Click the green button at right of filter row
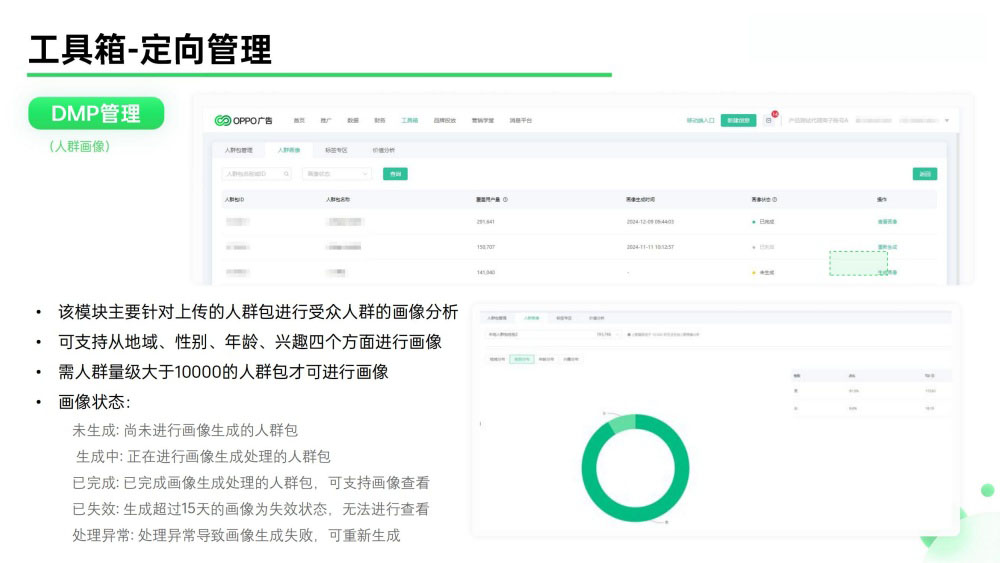 click(x=925, y=174)
